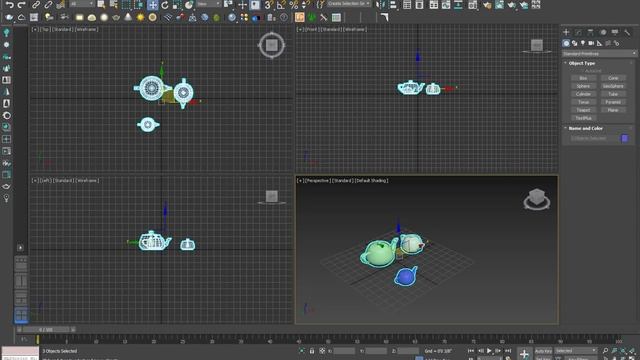Image resolution: width=640 pixels, height=360 pixels.
Task: Click the Teapot primitive button
Action: (583, 110)
